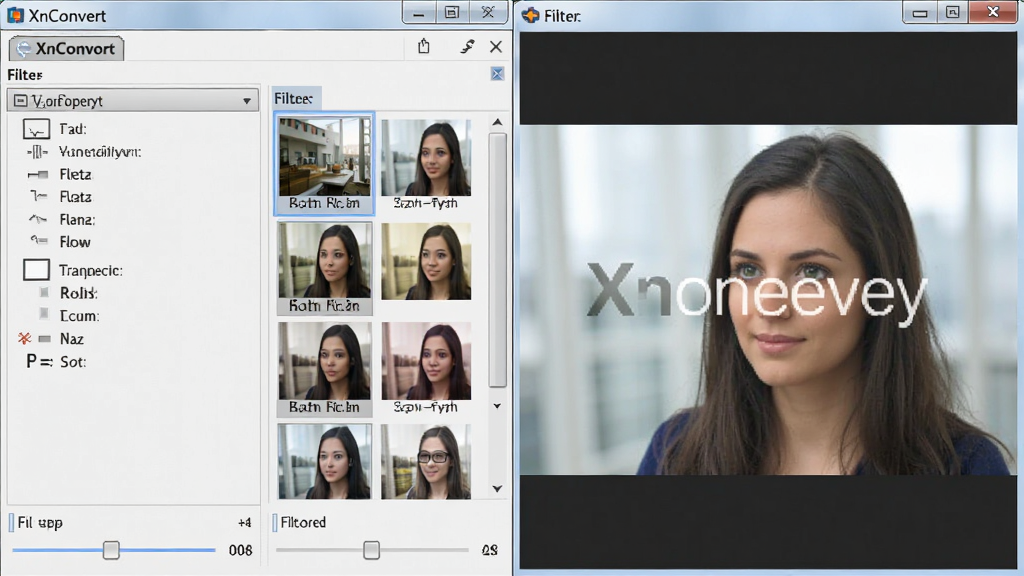This screenshot has width=1024, height=576.
Task: Select the room interior filter thumbnail
Action: click(325, 163)
